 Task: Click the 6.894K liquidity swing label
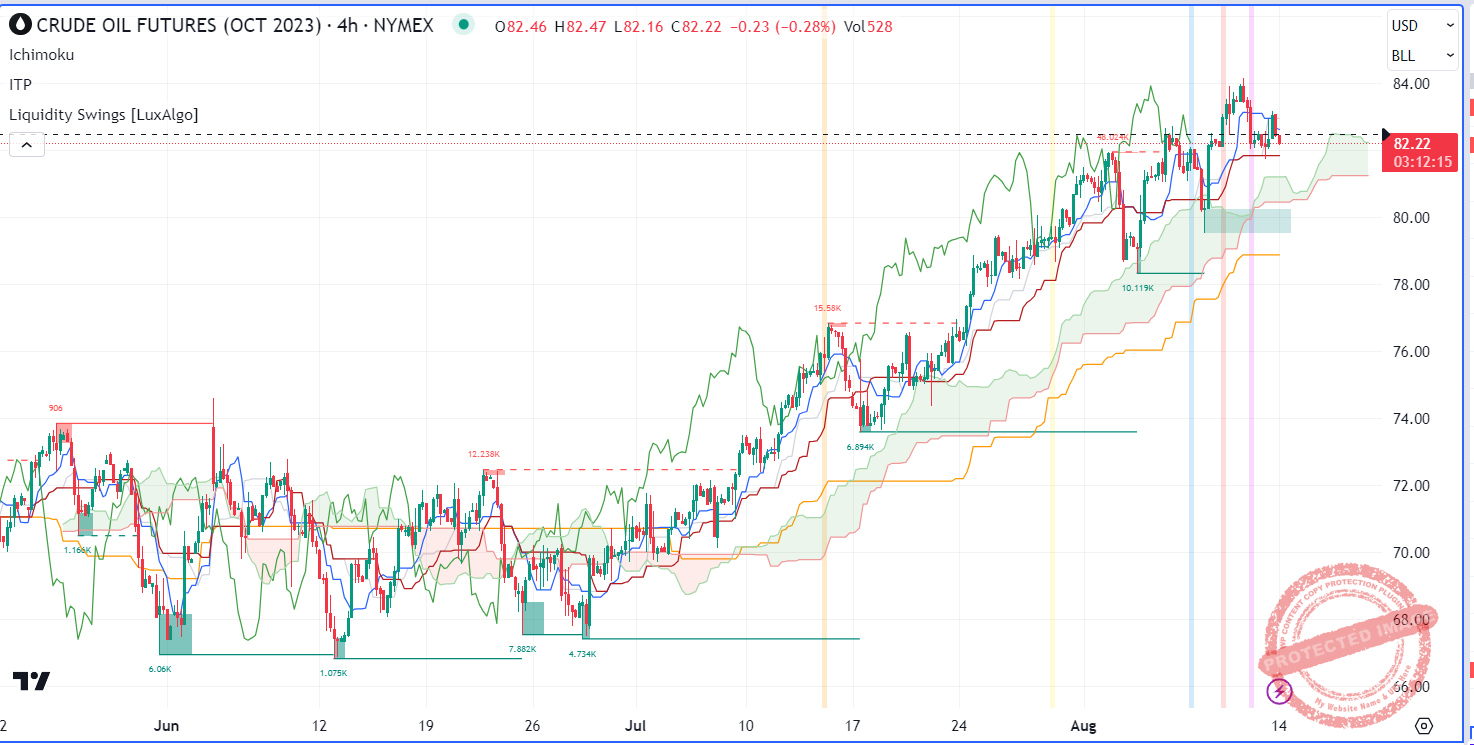tap(860, 446)
